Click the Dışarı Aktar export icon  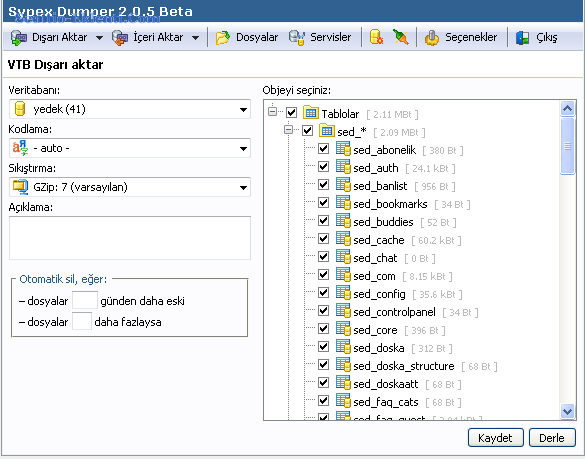point(19,38)
